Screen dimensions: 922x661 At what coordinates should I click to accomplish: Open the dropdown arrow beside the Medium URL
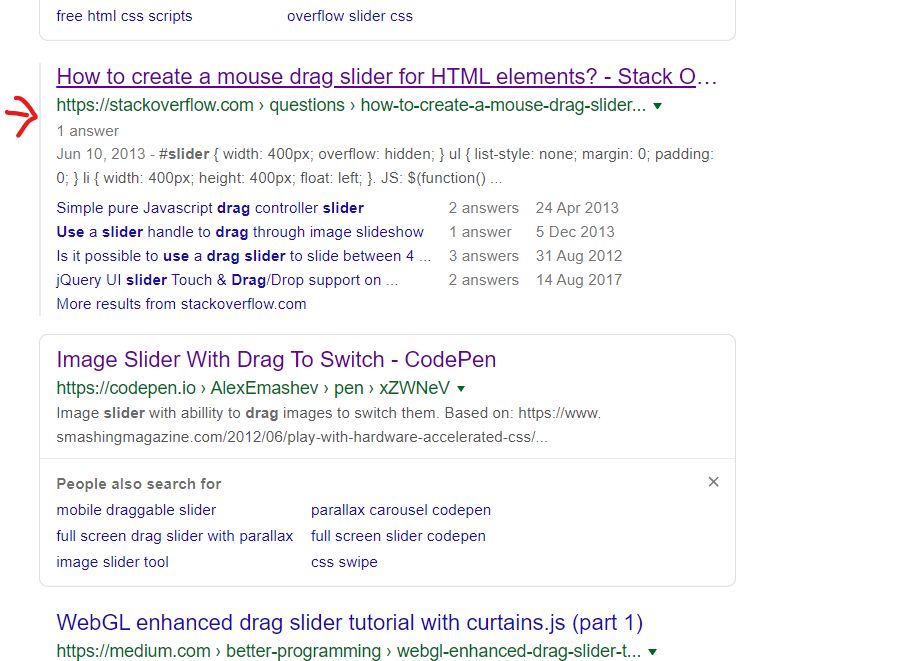click(x=654, y=651)
